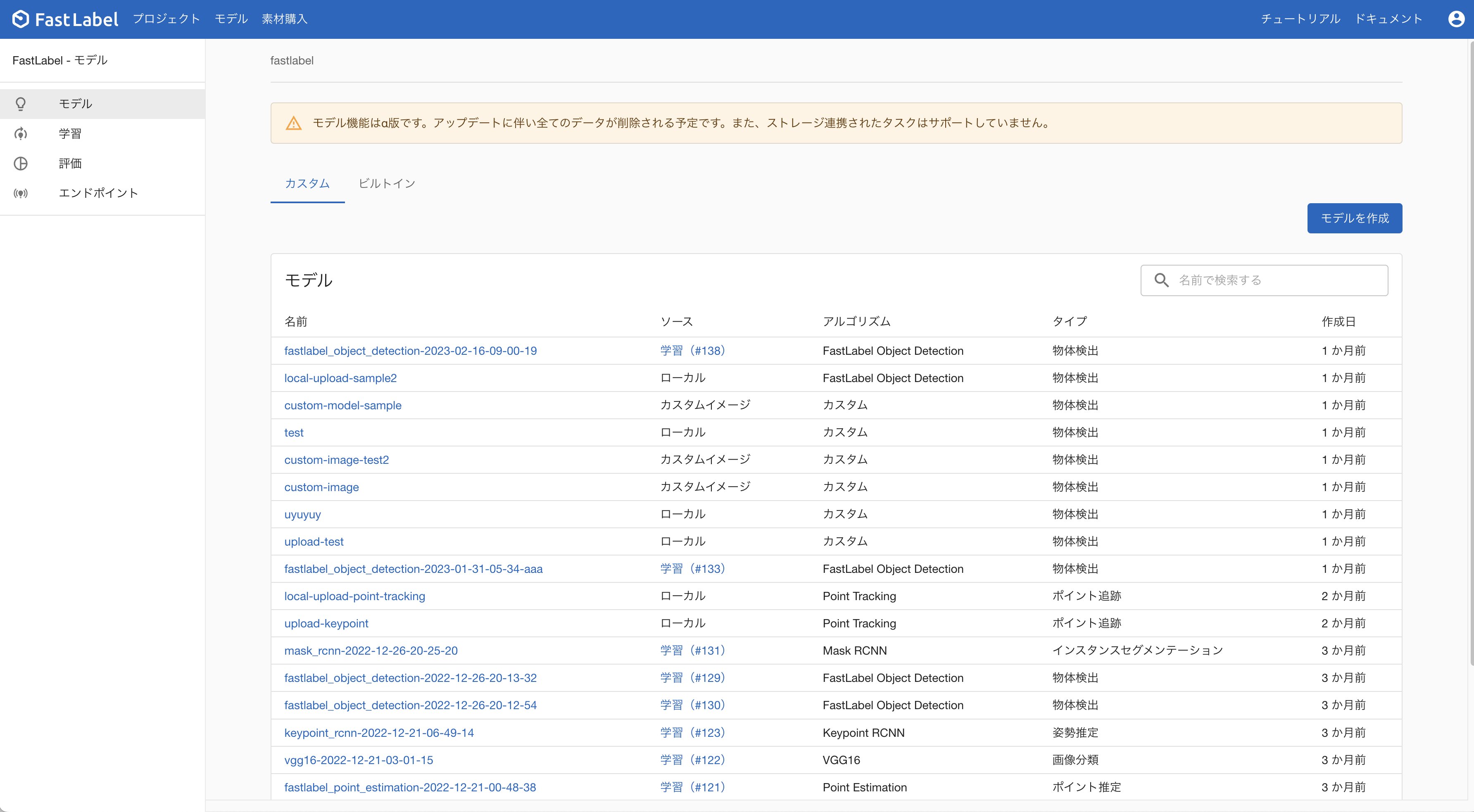Open upload-keypoint model
The height and width of the screenshot is (812, 1474).
point(326,624)
